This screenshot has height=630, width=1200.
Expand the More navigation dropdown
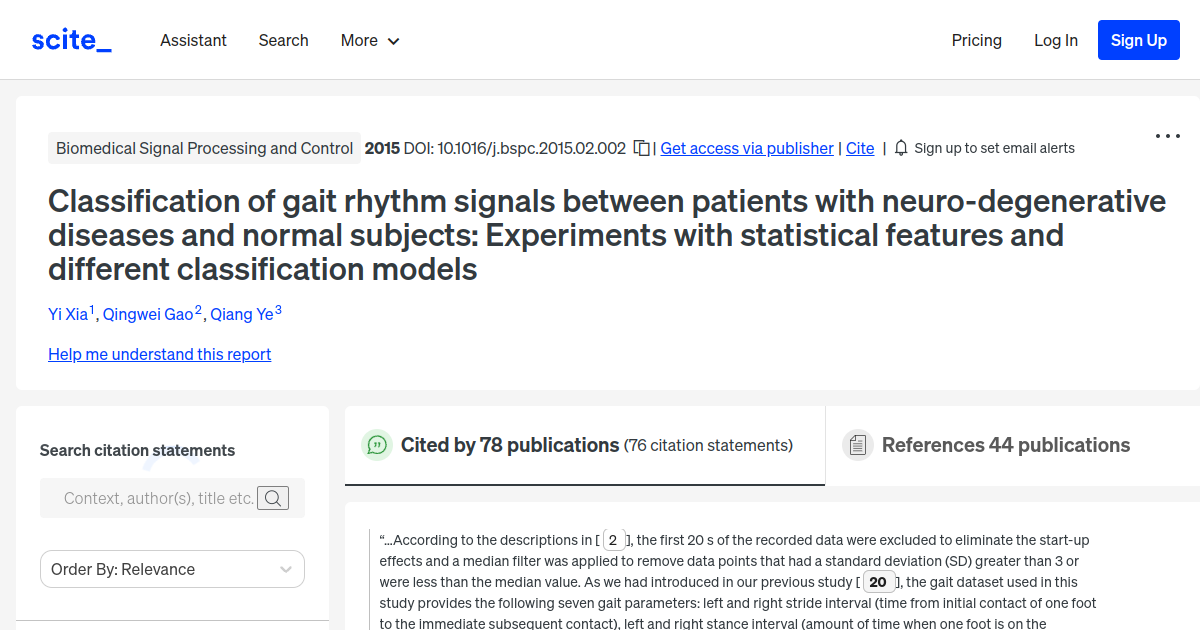369,40
